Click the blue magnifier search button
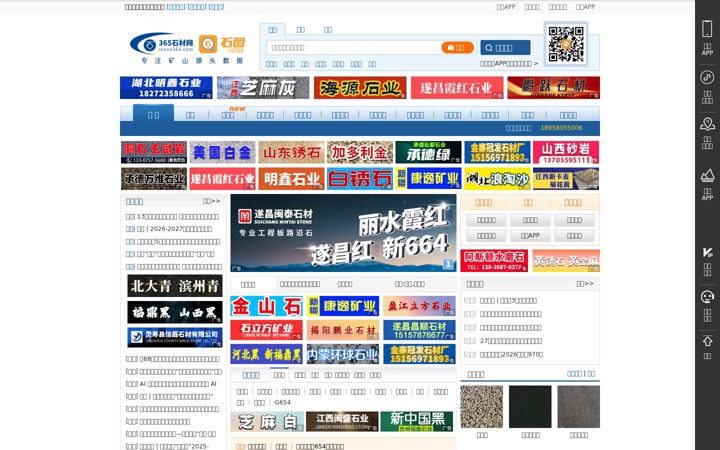720x450 pixels. pos(505,47)
